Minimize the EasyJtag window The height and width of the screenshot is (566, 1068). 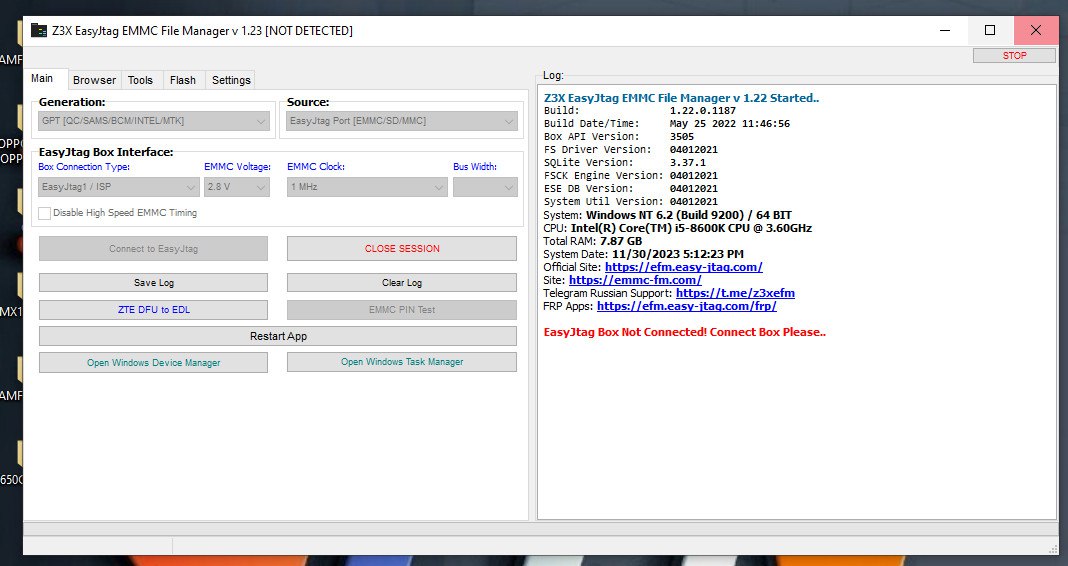click(944, 31)
